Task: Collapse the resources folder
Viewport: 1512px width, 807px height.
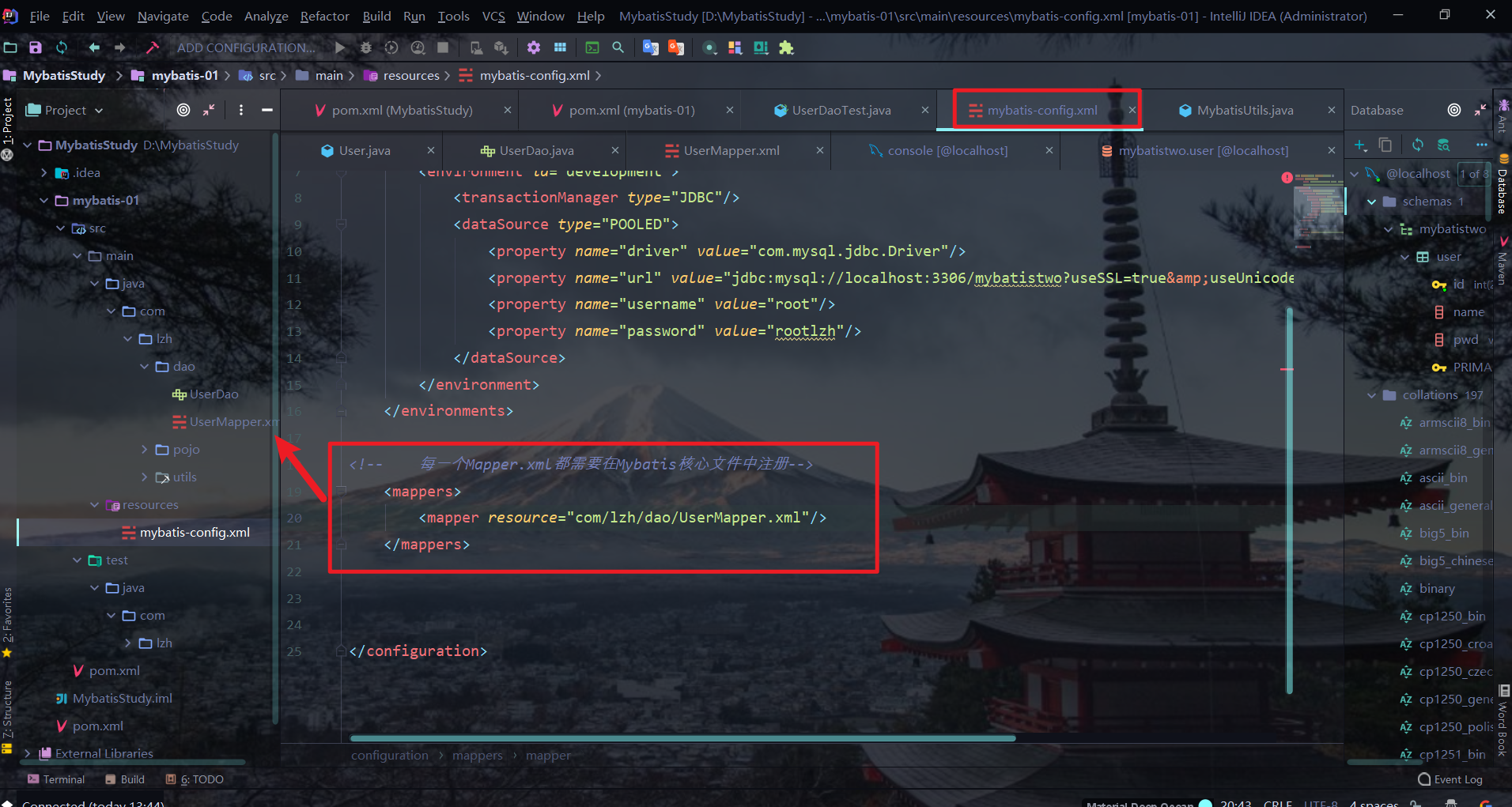Action: (95, 504)
